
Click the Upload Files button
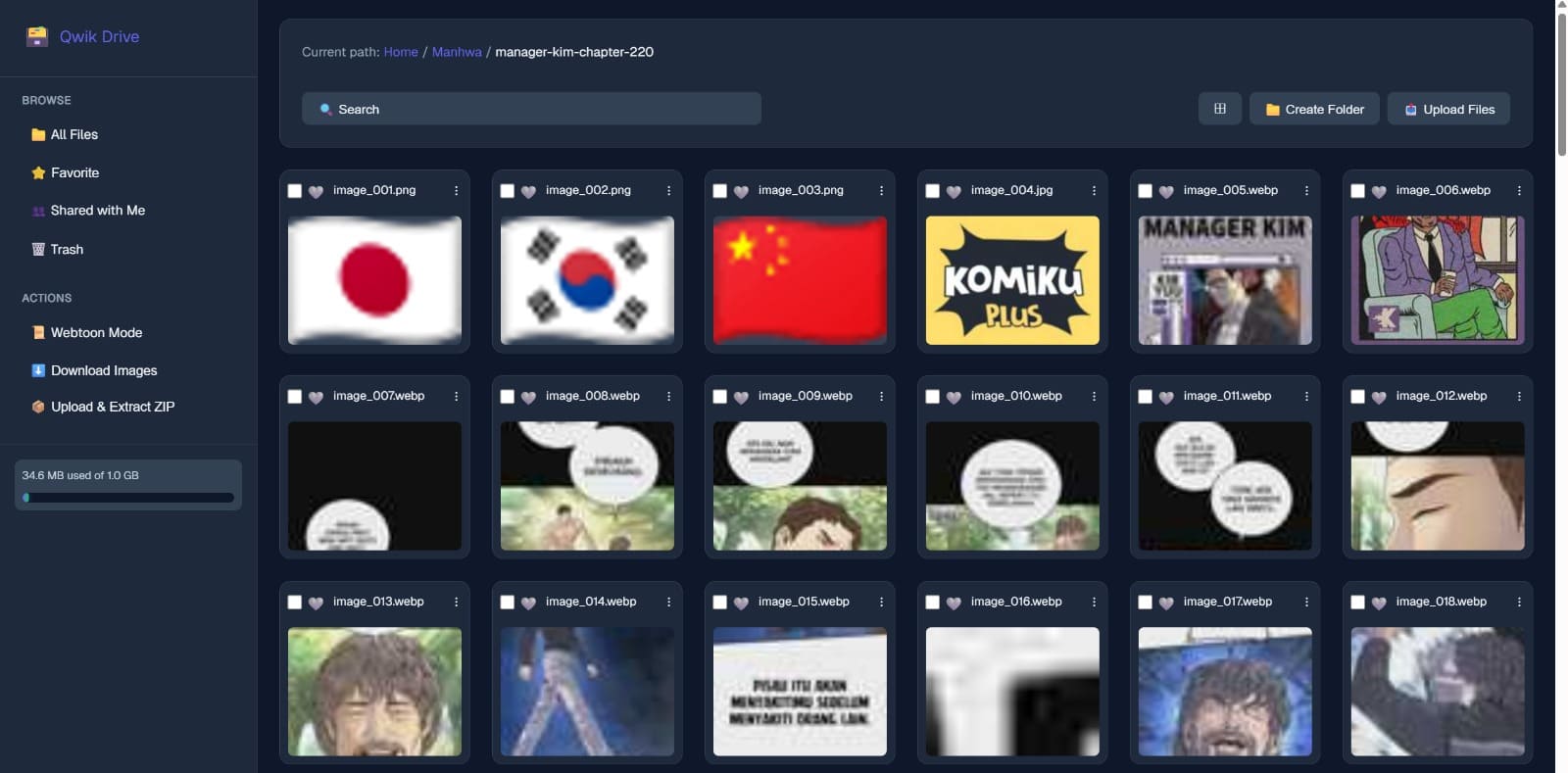[x=1448, y=109]
